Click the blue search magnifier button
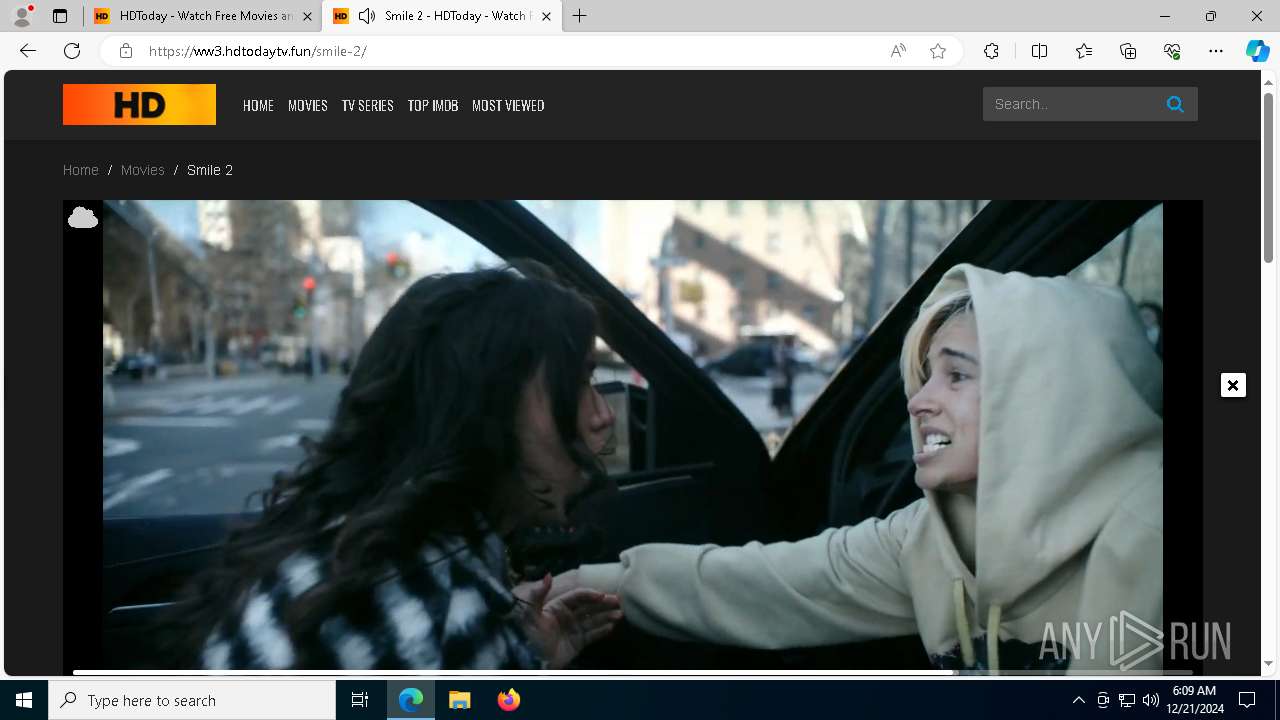The image size is (1280, 720). coord(1175,104)
